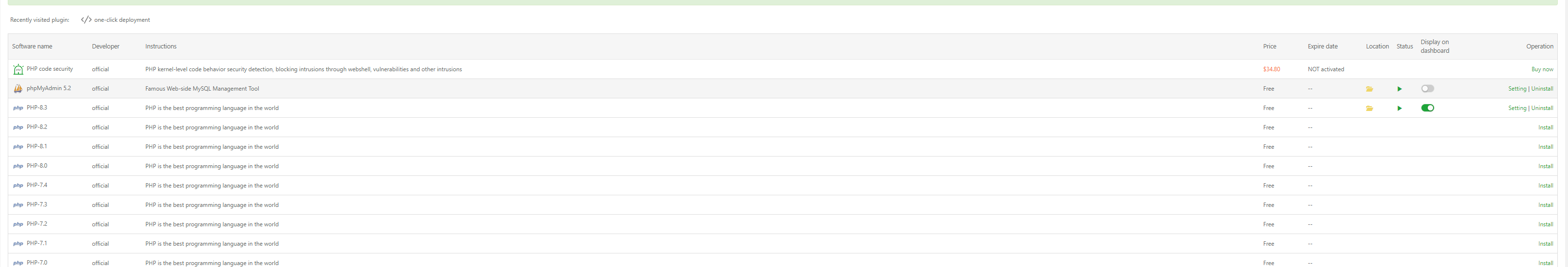The height and width of the screenshot is (267, 1568).
Task: Install PHP-8.2
Action: [1546, 128]
